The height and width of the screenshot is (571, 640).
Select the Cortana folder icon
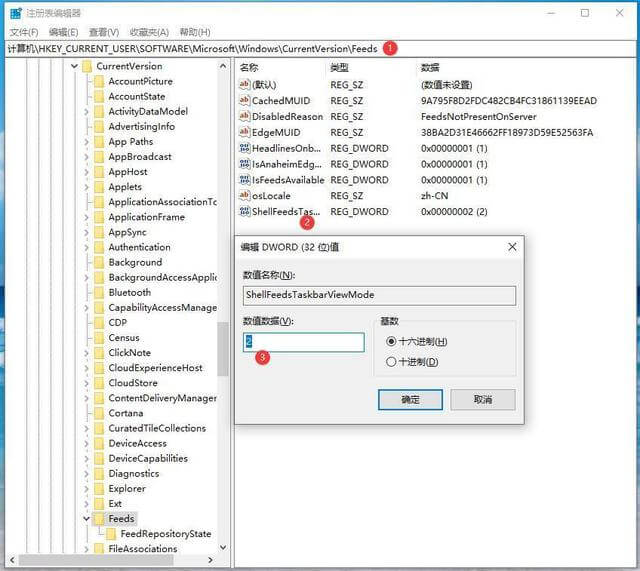(98, 413)
